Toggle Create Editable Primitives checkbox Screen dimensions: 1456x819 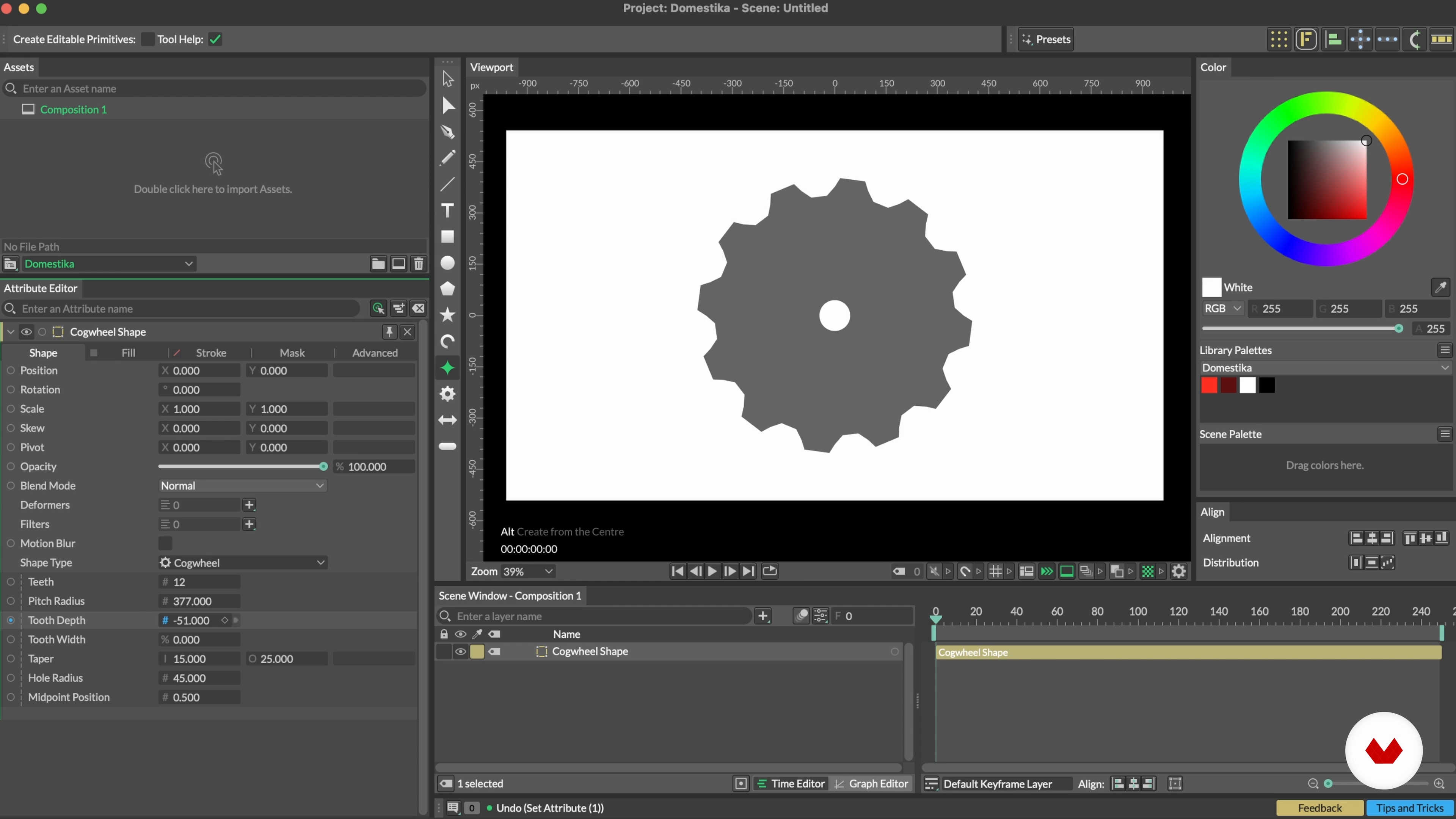coord(147,39)
